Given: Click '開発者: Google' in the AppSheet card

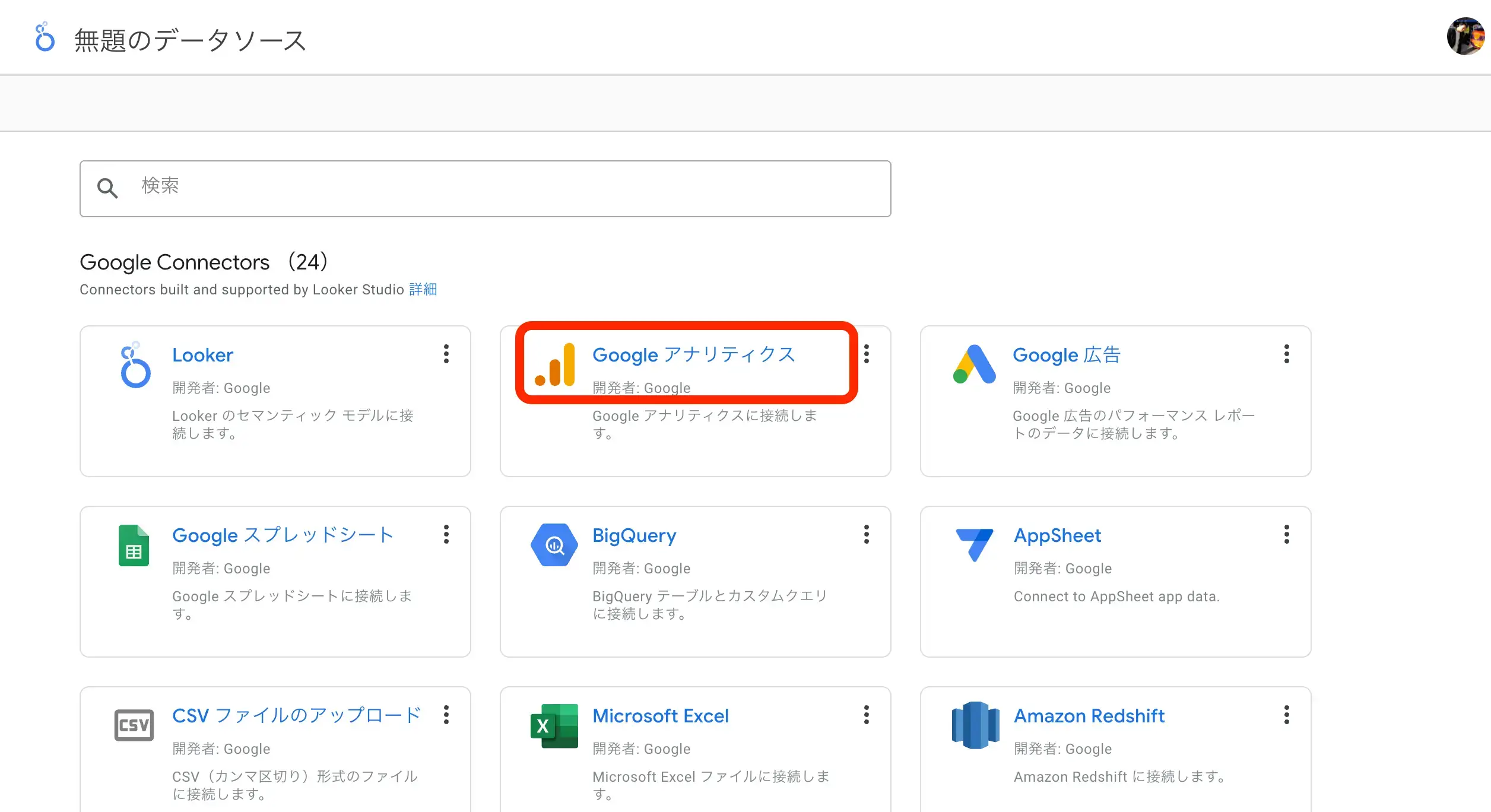Looking at the screenshot, I should click(x=1062, y=568).
